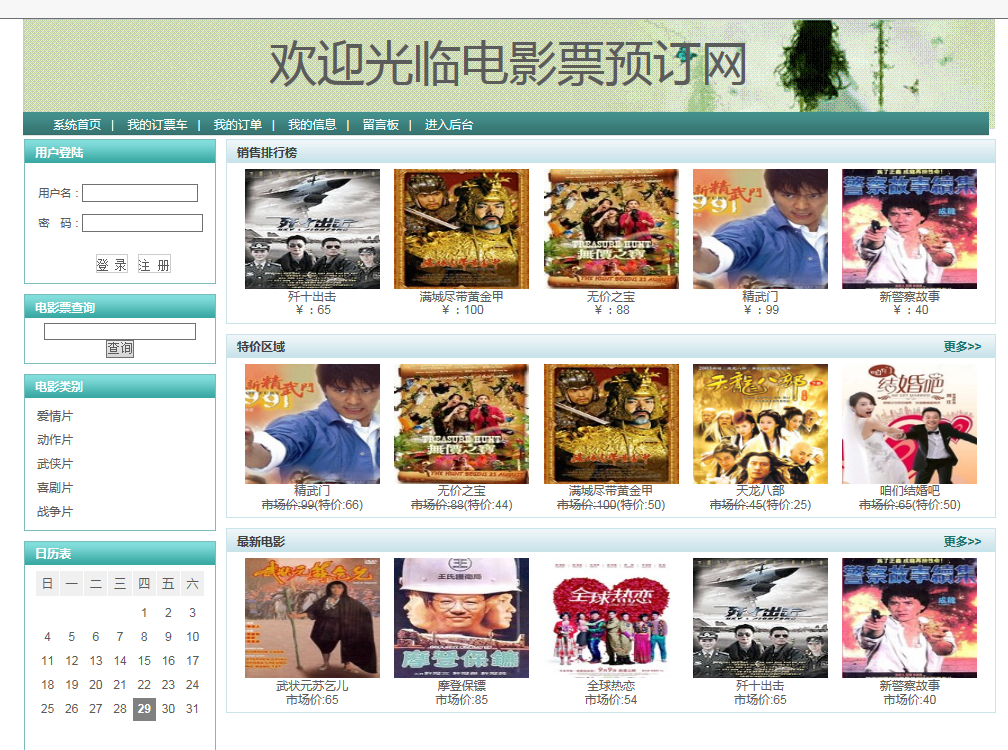Click the 日 weekday header in calendar
The image size is (1008, 750).
click(x=48, y=584)
